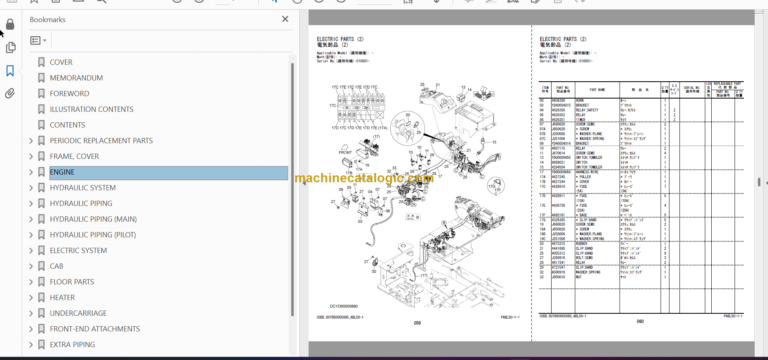
Task: Close the Bookmarks panel with X
Action: [285, 19]
